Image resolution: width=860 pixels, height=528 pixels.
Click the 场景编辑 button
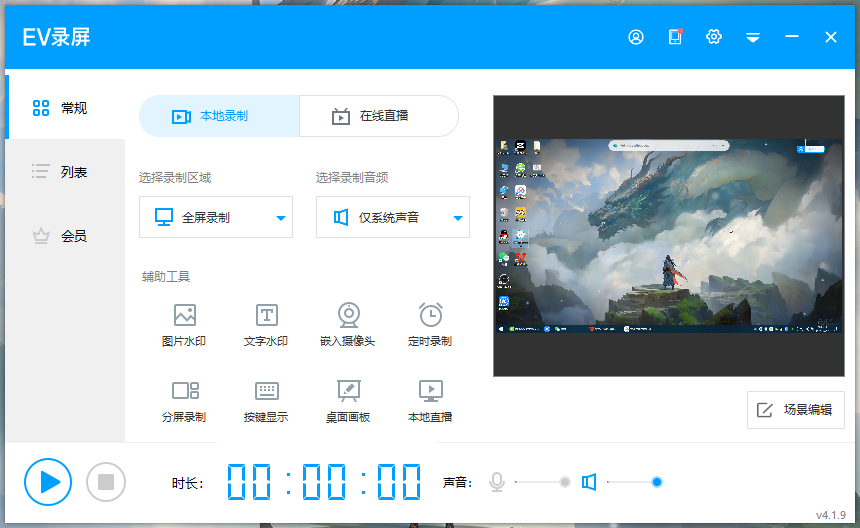[x=795, y=410]
